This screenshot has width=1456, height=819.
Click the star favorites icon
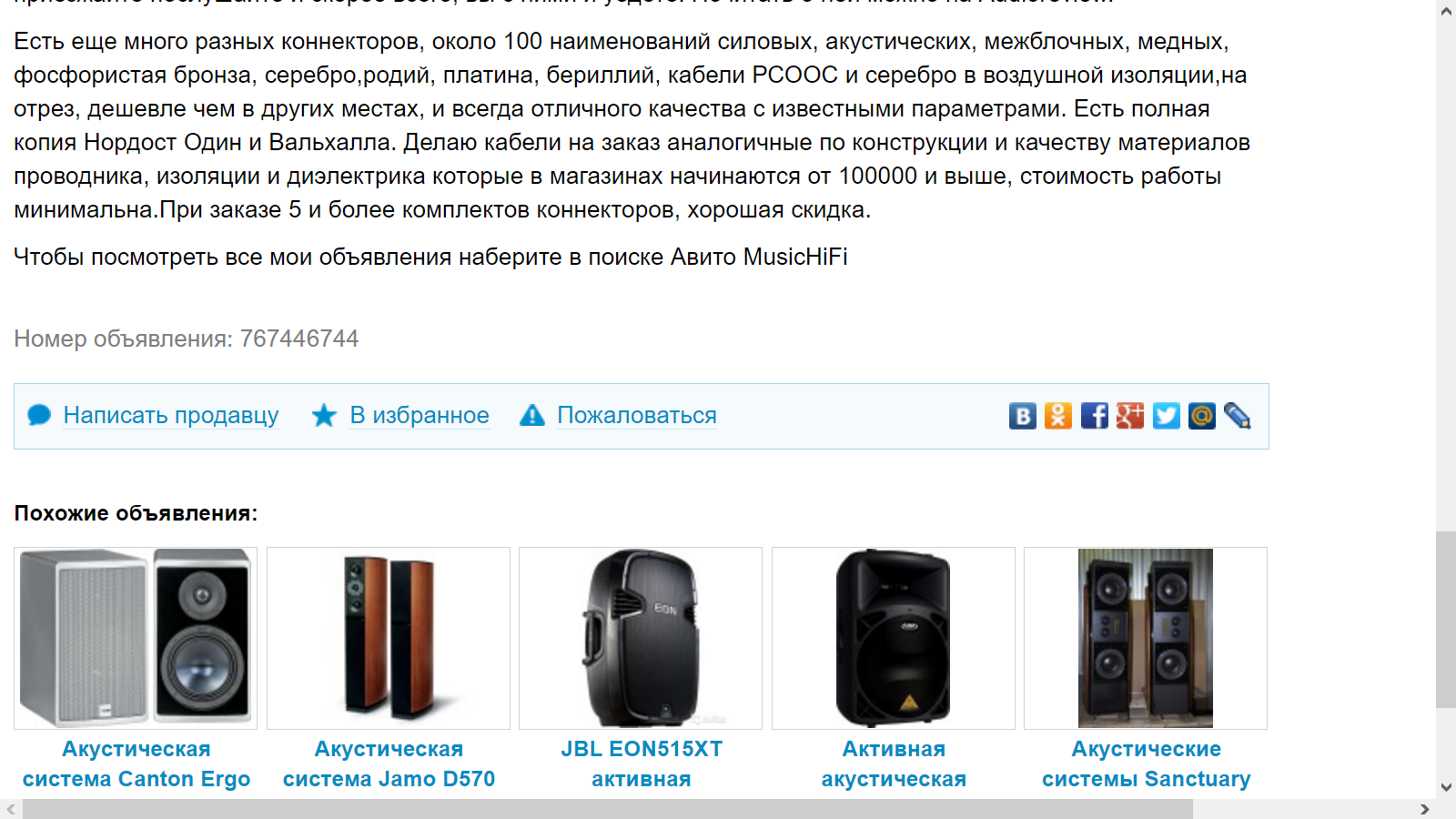pyautogui.click(x=324, y=416)
